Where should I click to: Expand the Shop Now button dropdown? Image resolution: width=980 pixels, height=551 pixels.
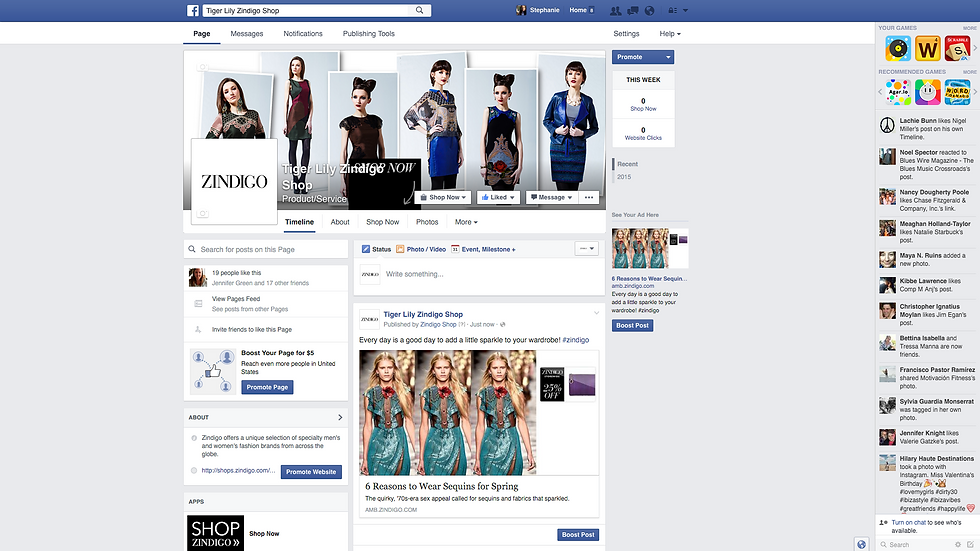(x=442, y=197)
